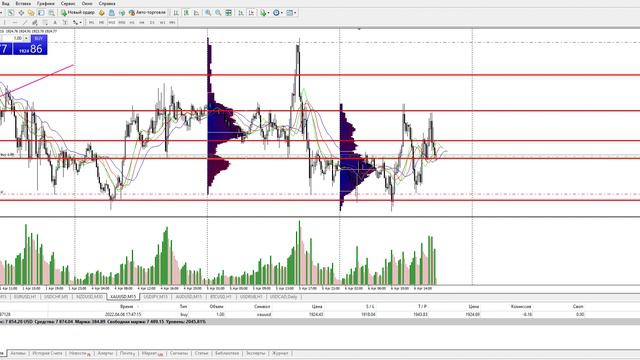Screen dimensions: 640x360
Task: Switch chart to Japanese candlesticks
Action: tap(186, 13)
